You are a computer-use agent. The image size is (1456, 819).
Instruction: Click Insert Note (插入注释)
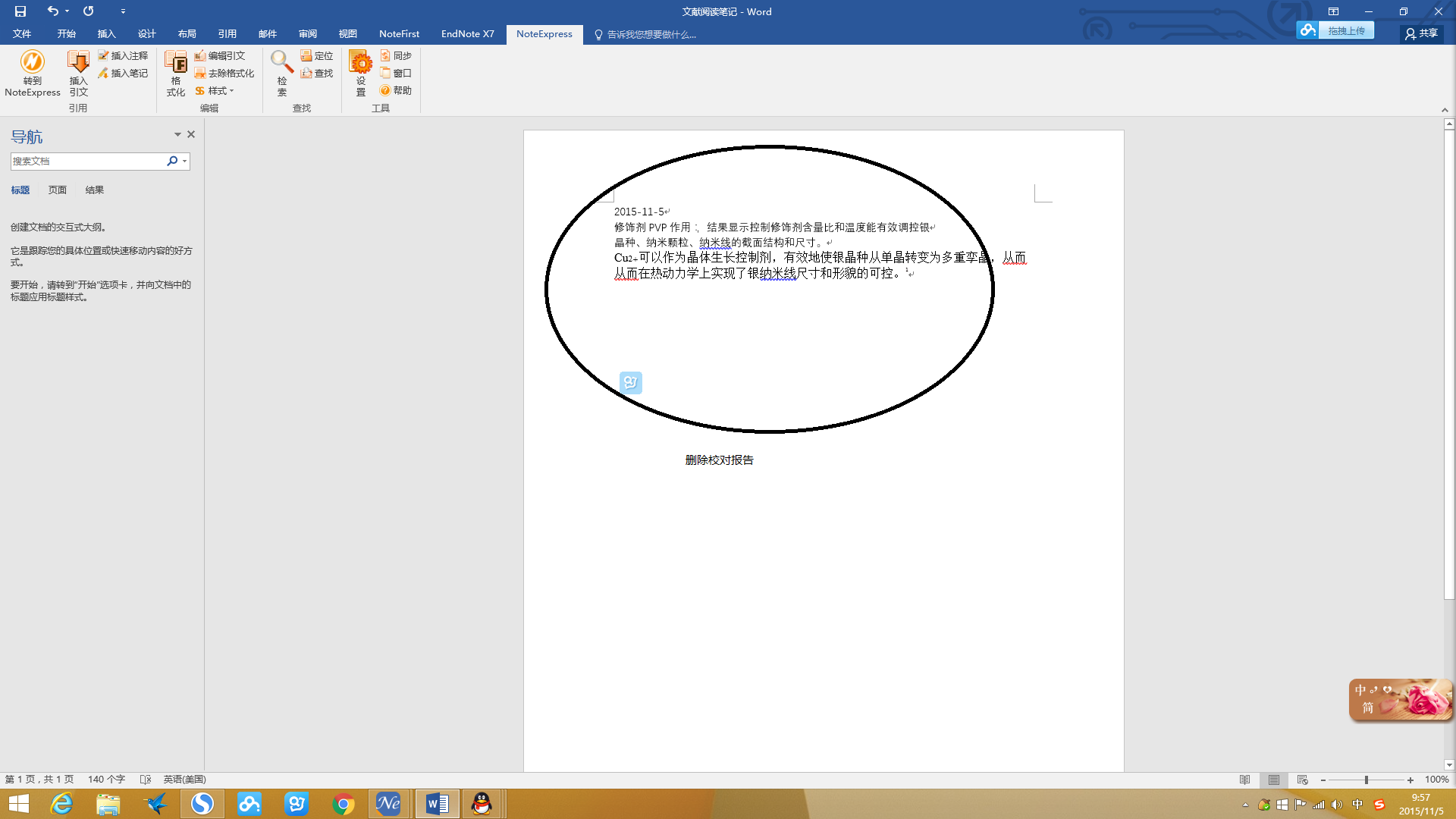[x=123, y=55]
